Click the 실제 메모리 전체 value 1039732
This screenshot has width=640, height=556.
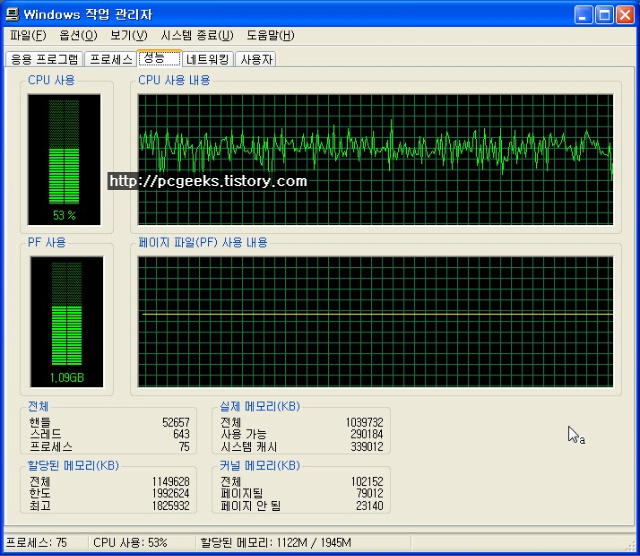tap(364, 422)
